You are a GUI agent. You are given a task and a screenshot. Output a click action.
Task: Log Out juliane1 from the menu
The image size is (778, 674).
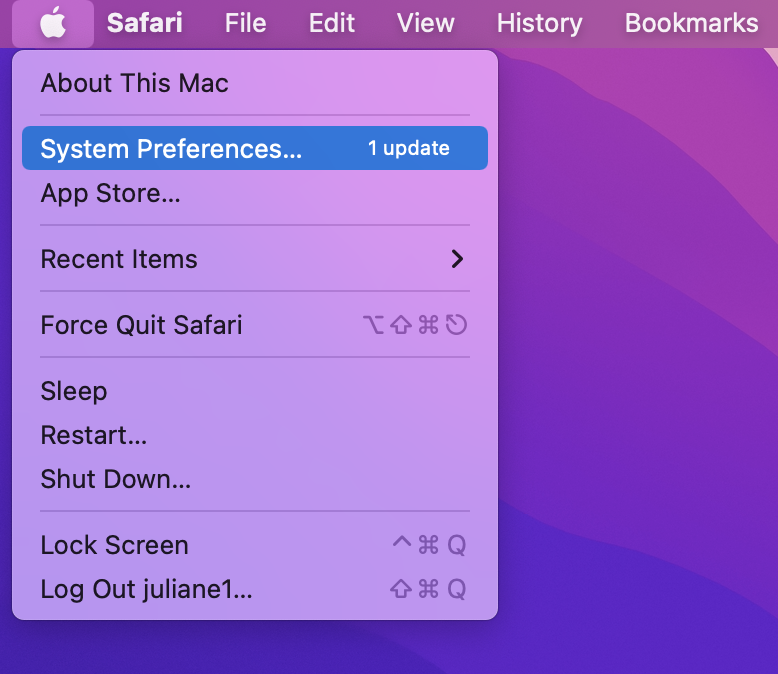[x=146, y=589]
